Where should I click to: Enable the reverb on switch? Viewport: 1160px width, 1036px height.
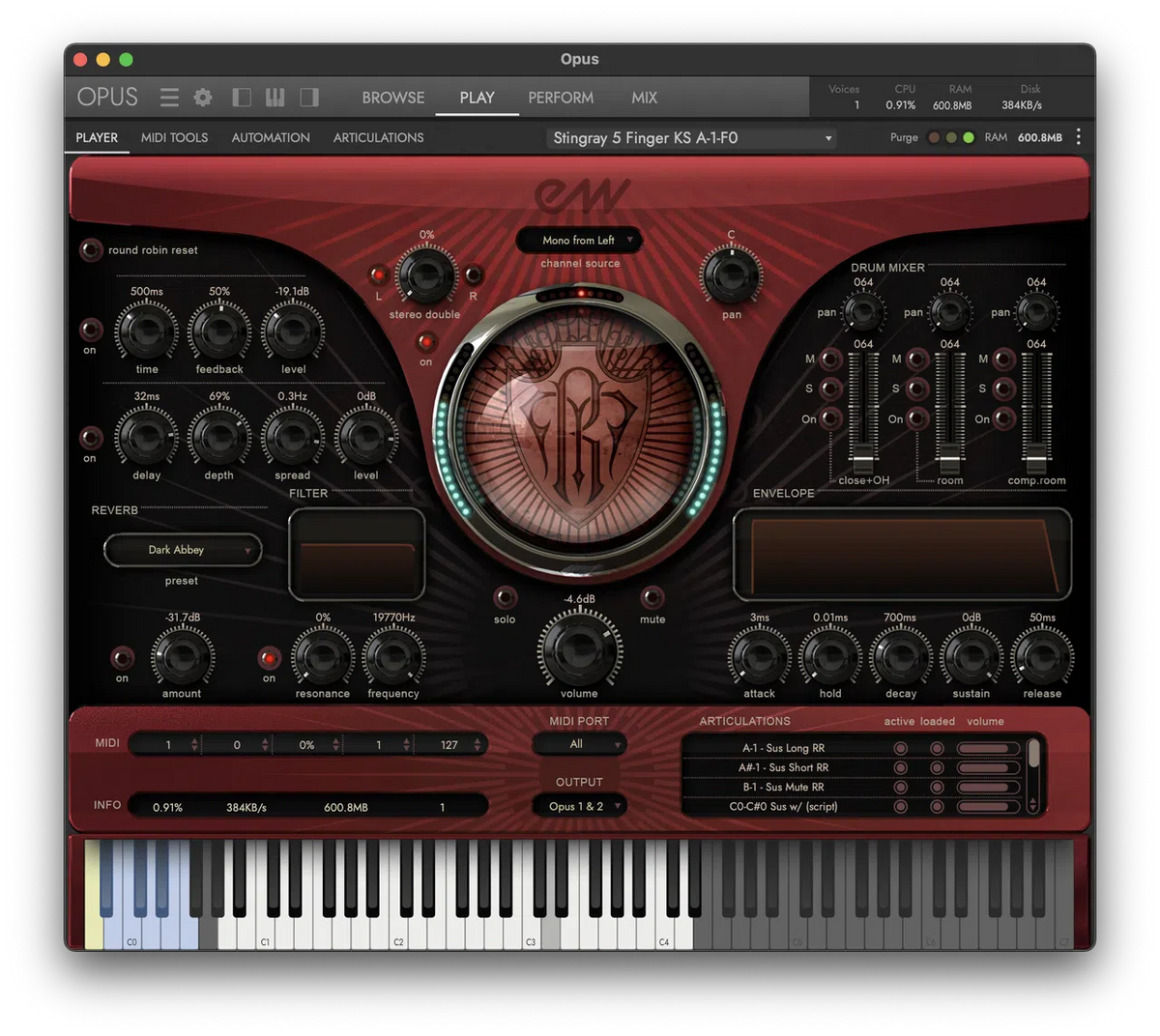(122, 658)
